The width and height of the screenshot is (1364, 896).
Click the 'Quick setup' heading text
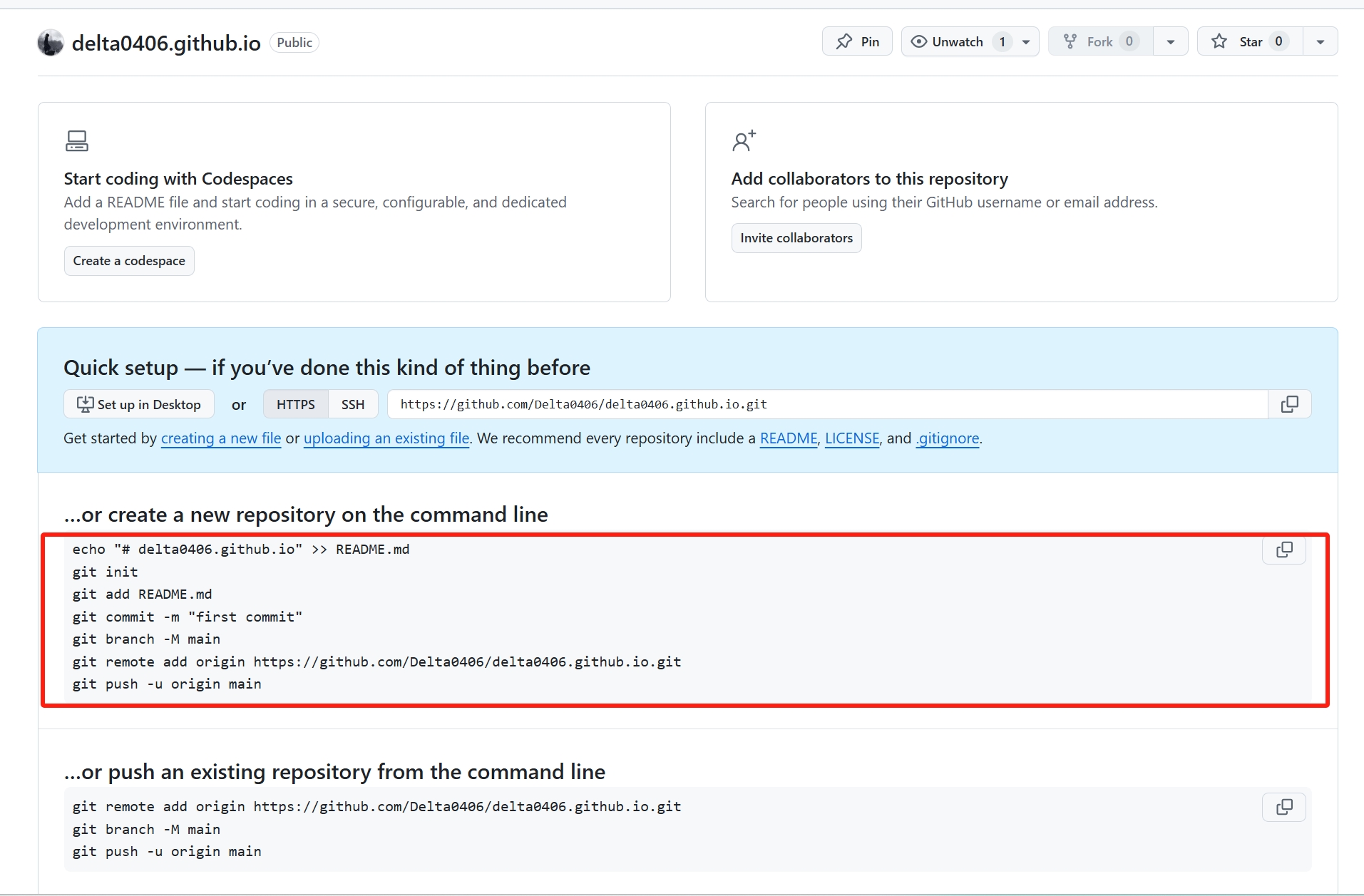327,368
